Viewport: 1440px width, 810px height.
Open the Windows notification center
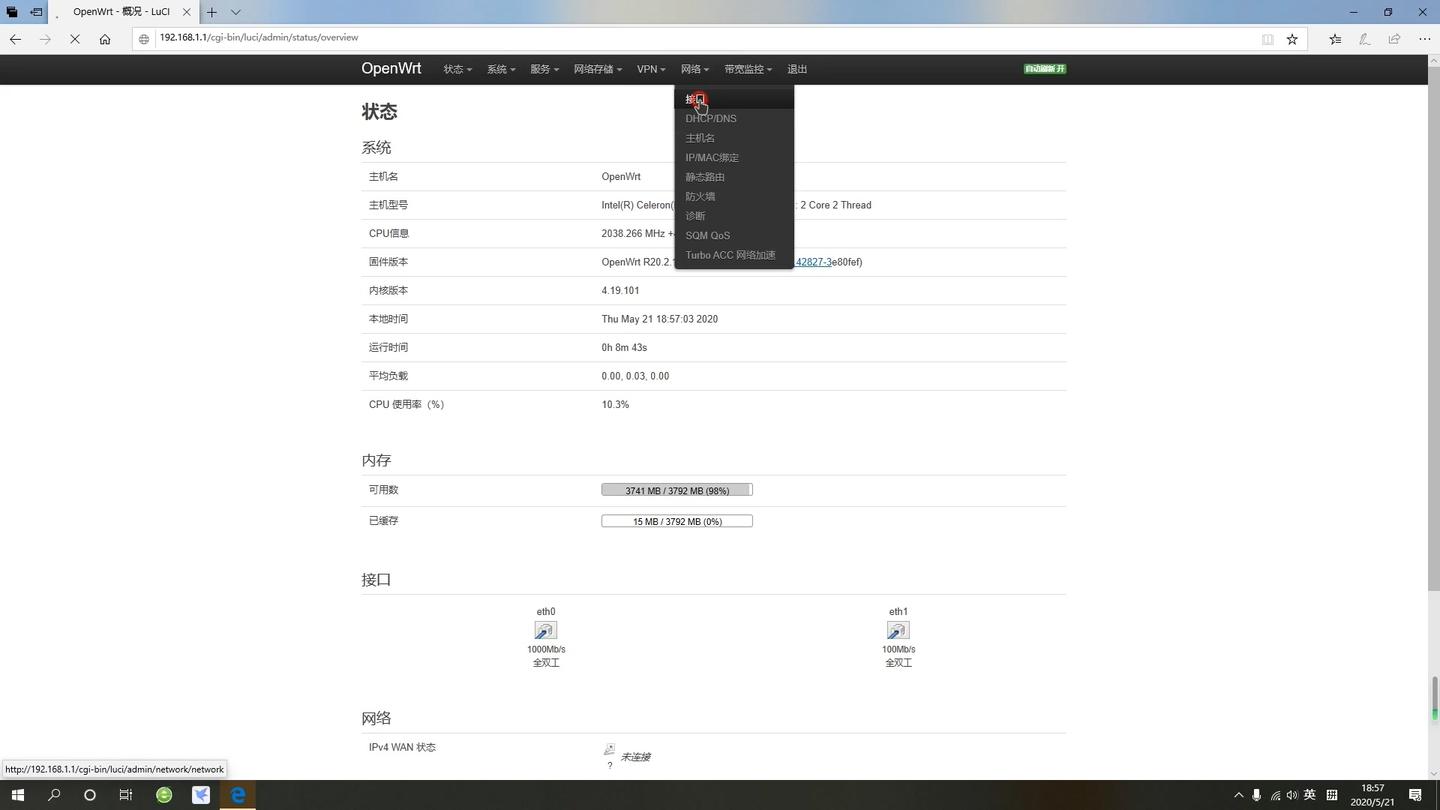[x=1416, y=795]
